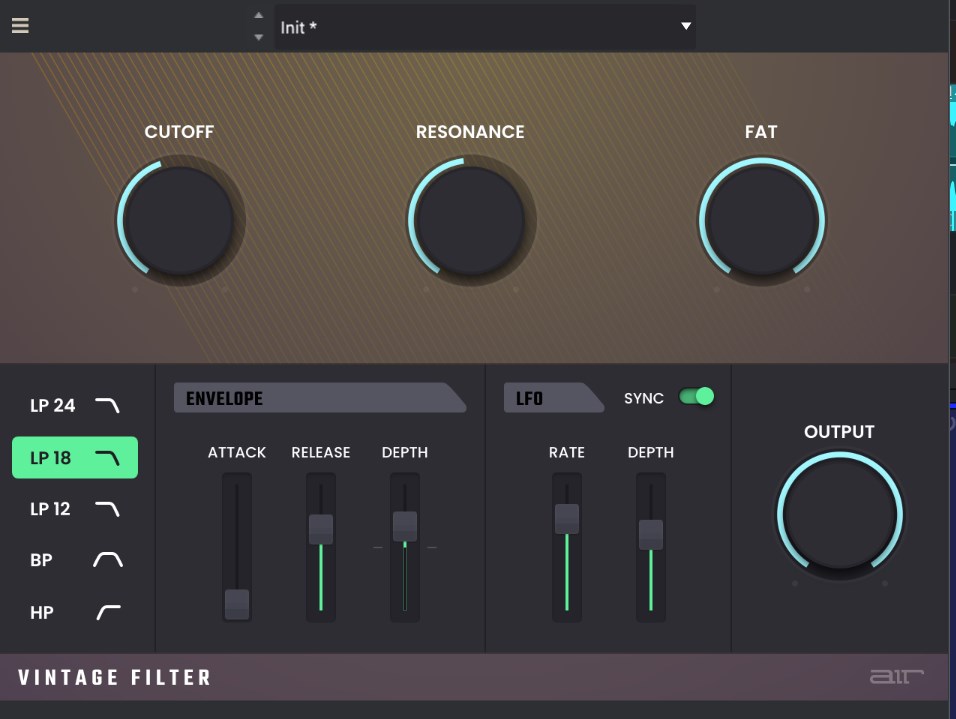Click the Envelope section header
956x719 pixels.
coord(318,398)
